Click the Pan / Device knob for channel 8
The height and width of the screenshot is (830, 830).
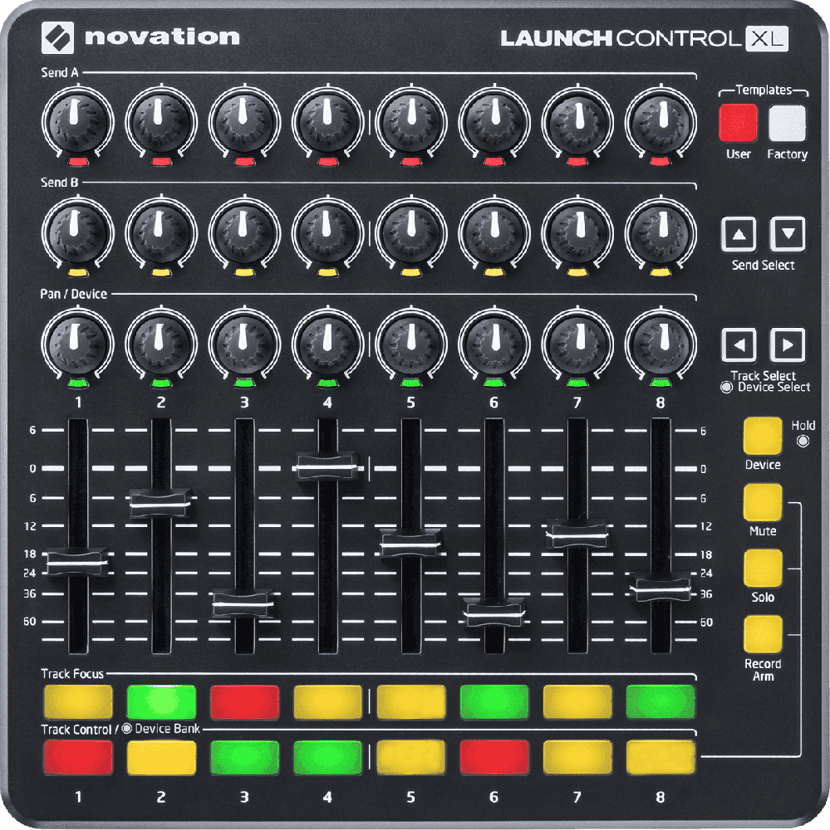click(661, 345)
